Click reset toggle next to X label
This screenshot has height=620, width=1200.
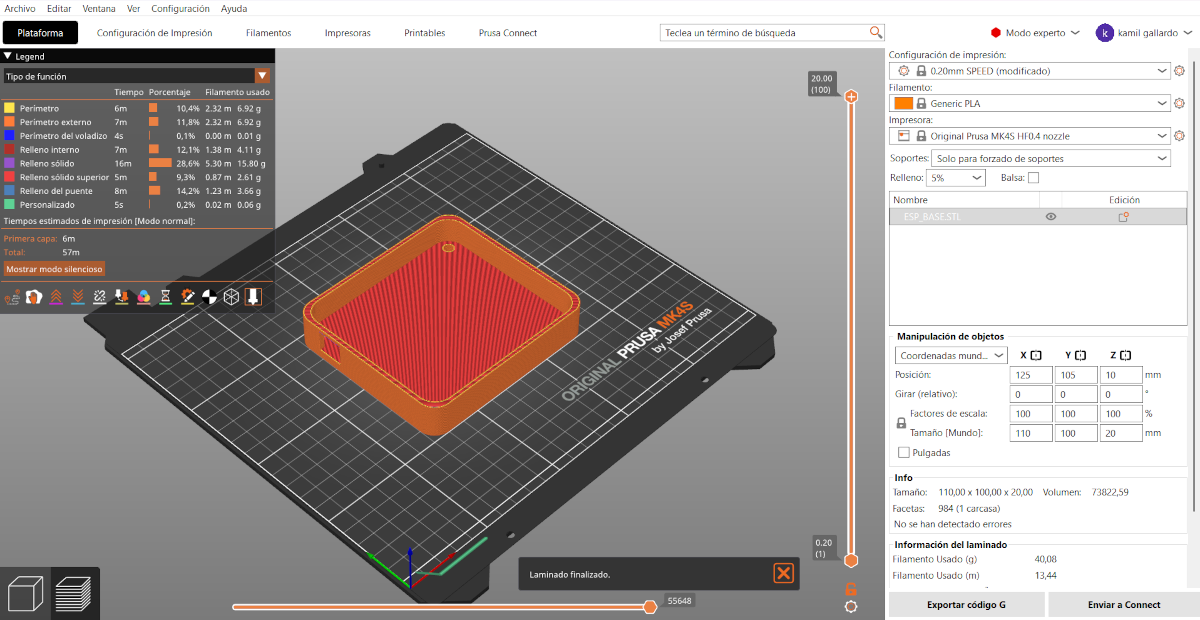pos(1036,355)
